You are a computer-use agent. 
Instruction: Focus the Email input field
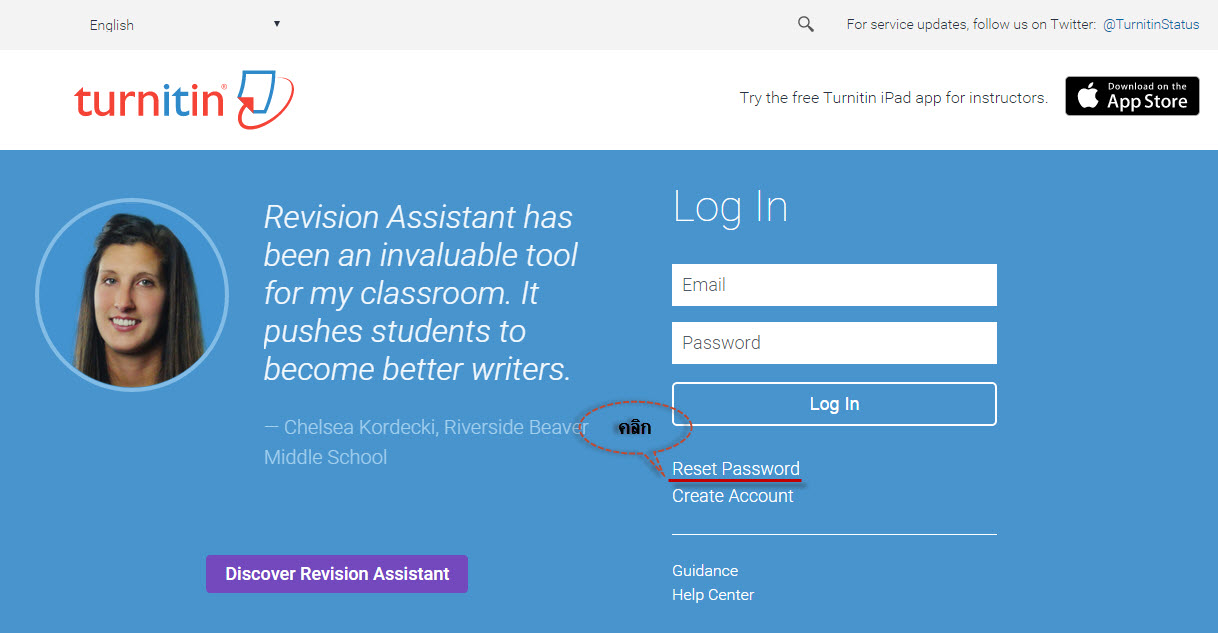pyautogui.click(x=834, y=285)
